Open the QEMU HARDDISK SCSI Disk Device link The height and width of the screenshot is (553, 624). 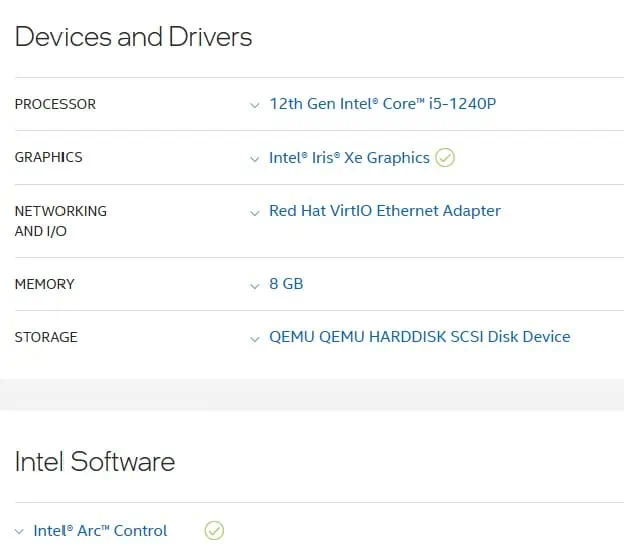419,337
